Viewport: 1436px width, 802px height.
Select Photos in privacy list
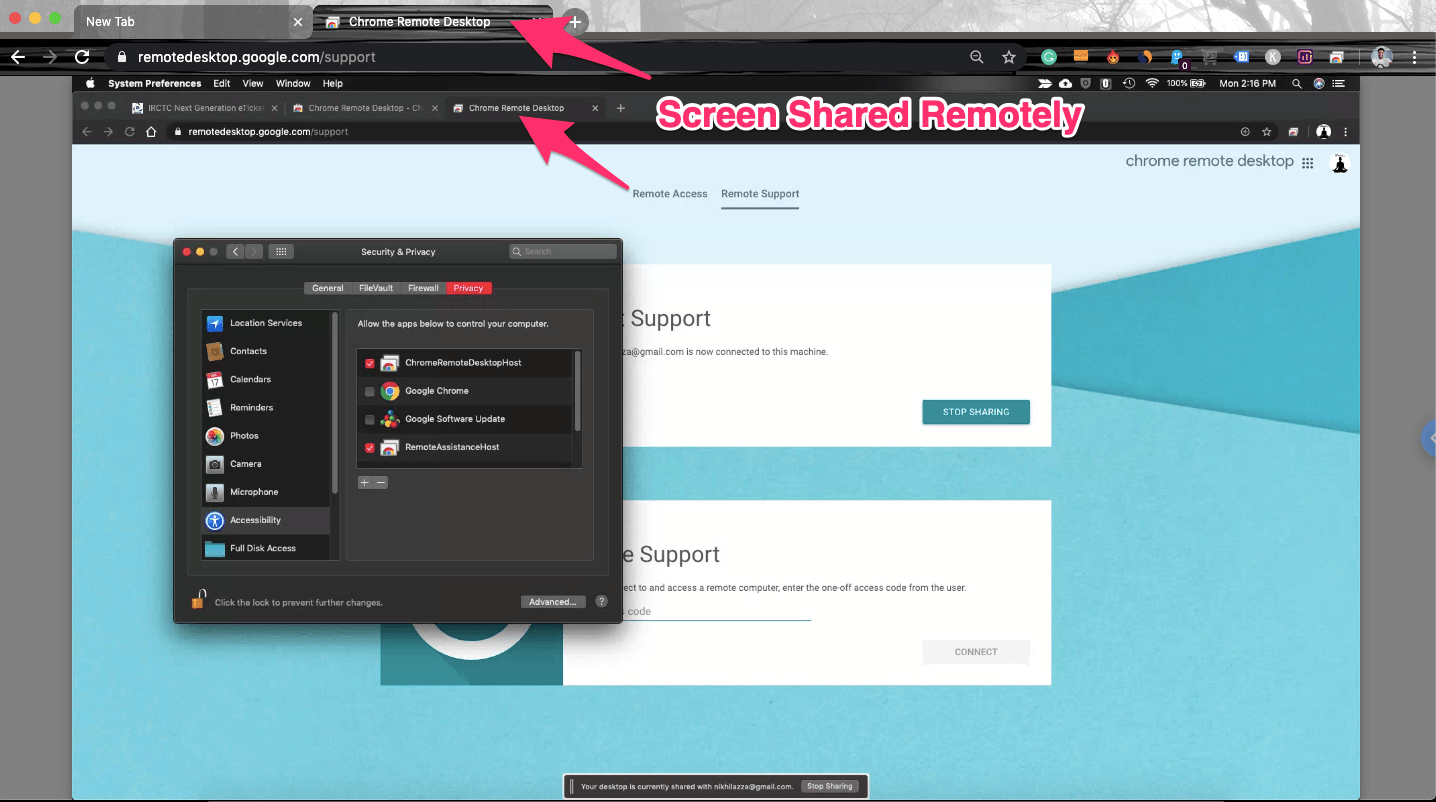click(266, 435)
